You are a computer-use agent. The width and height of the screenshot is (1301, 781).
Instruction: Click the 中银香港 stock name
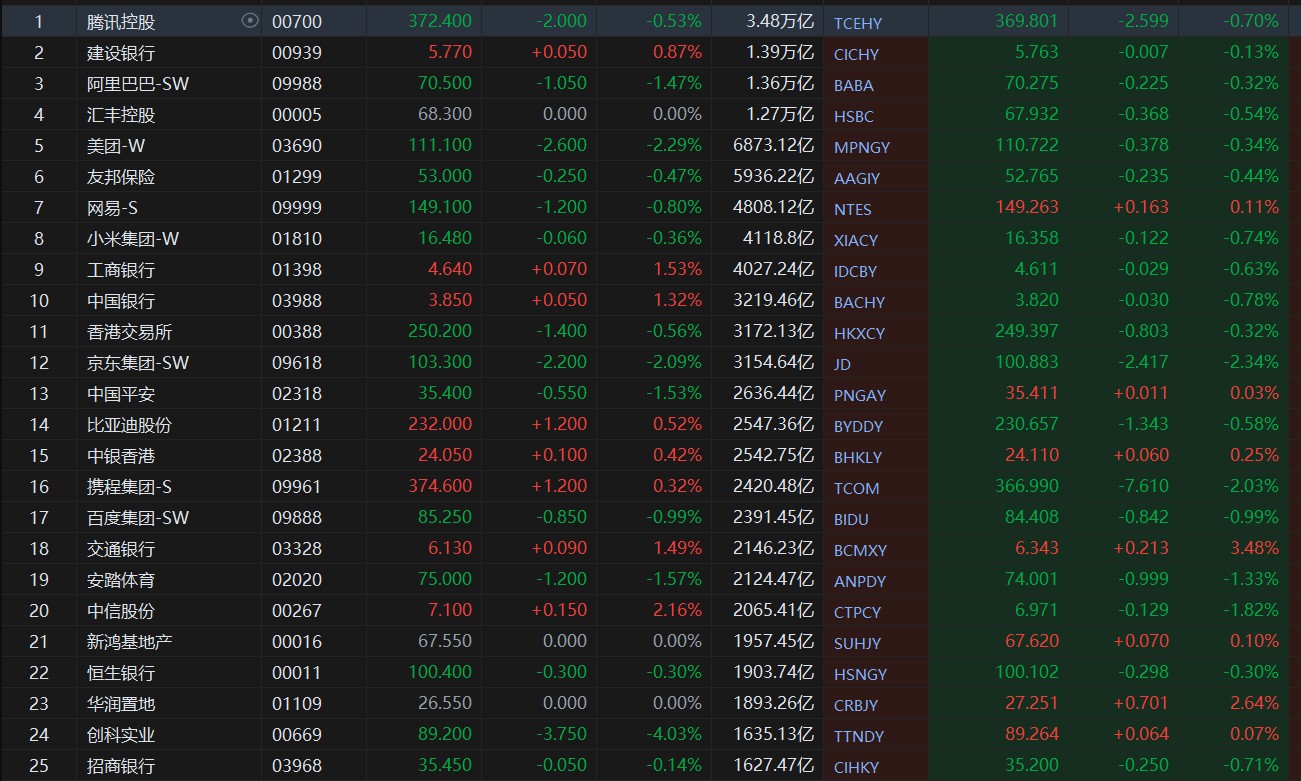tap(121, 456)
